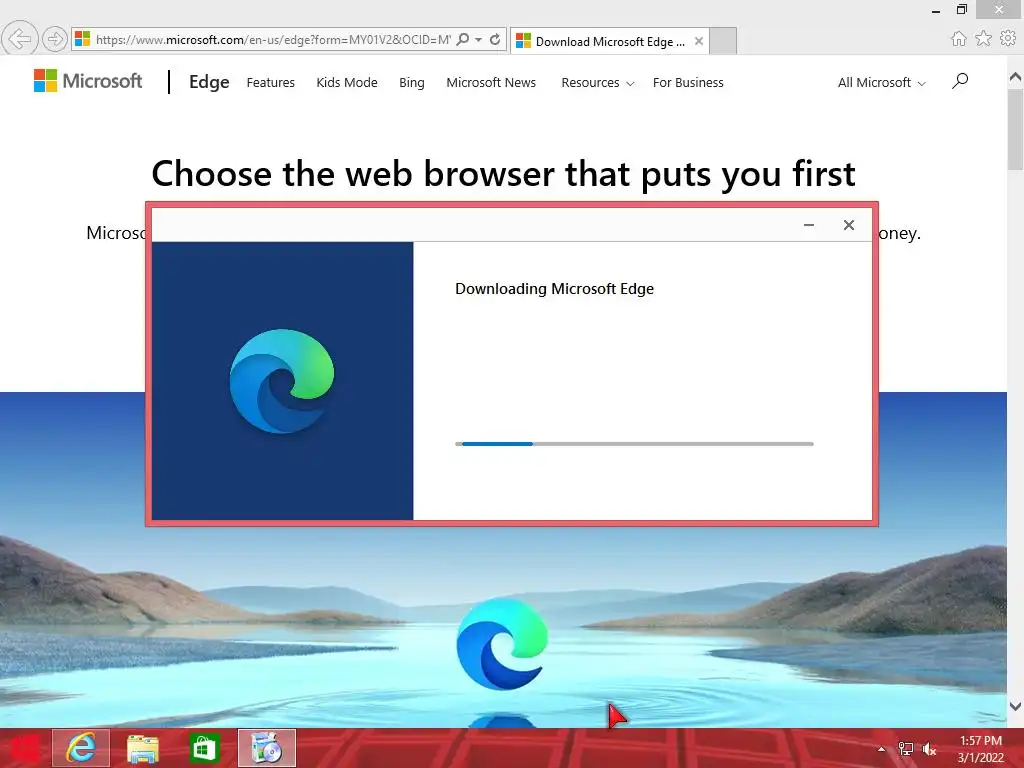Restore down the Internet Explorer window
Image resolution: width=1024 pixels, height=768 pixels.
961,9
